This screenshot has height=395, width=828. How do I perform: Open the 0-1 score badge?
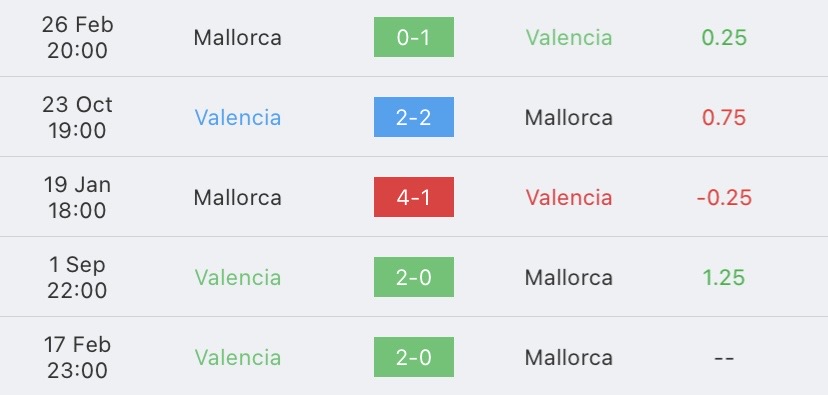click(413, 37)
